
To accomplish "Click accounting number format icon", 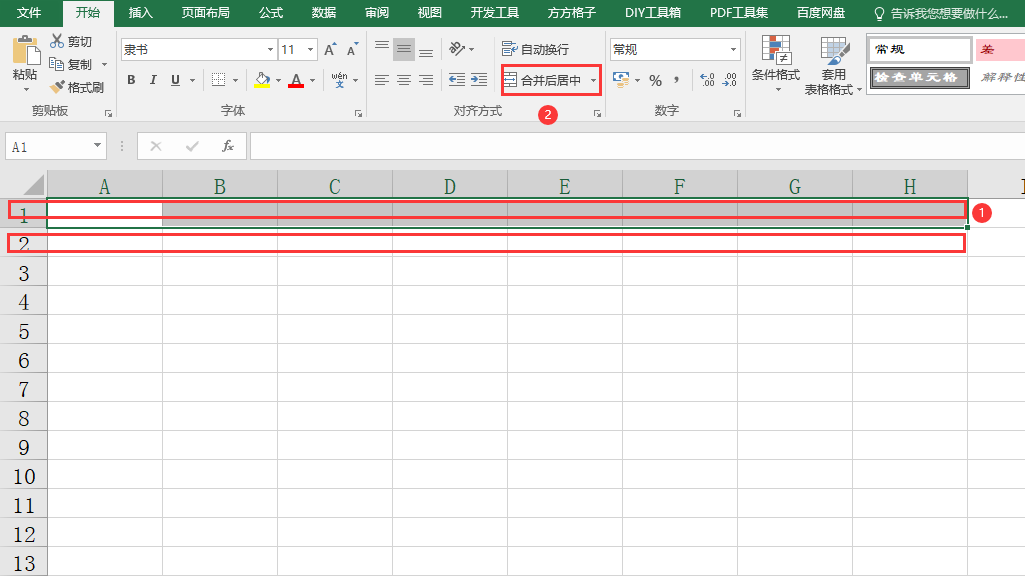I will pyautogui.click(x=621, y=80).
